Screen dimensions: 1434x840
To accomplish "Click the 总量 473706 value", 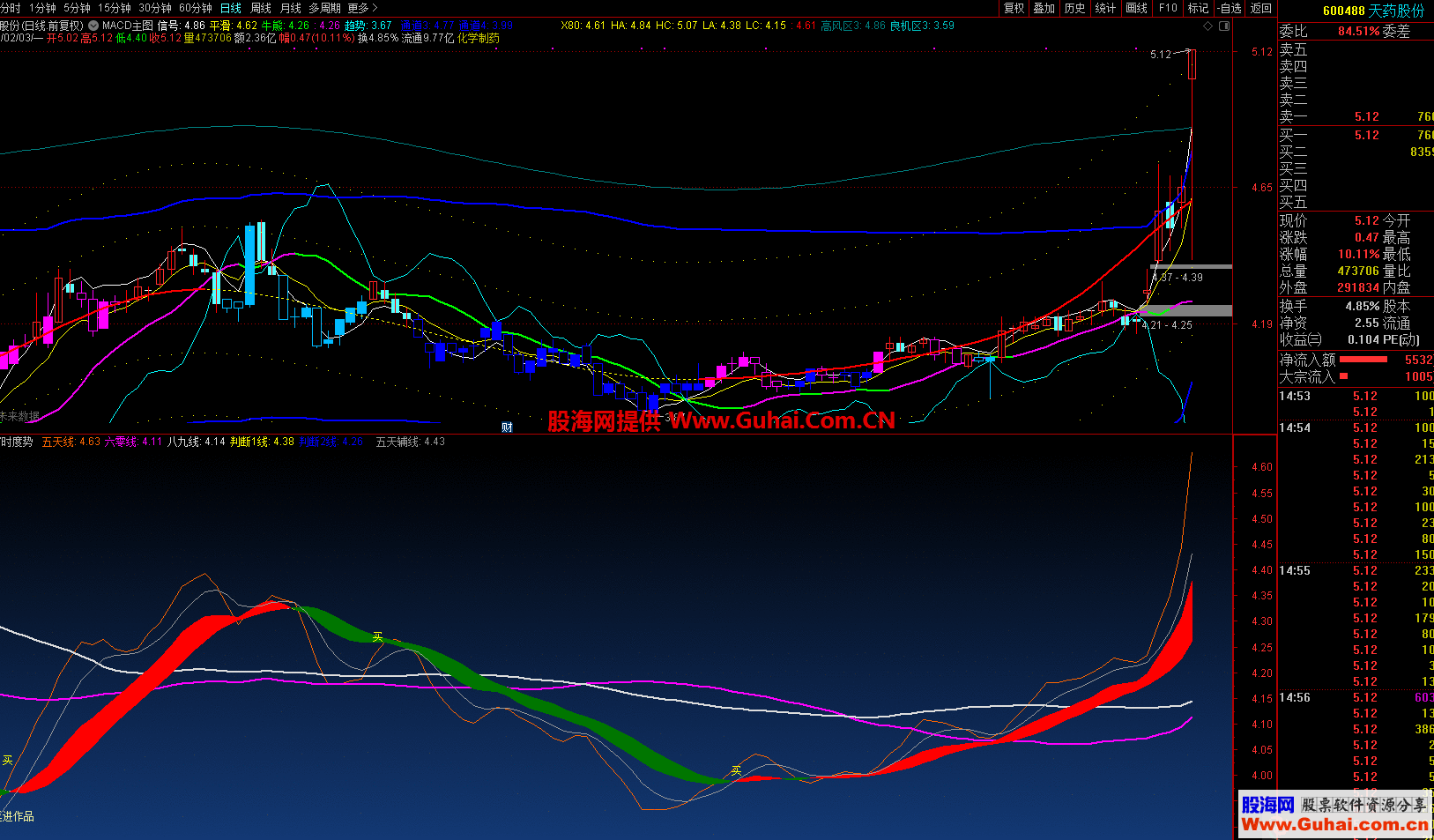I will pos(1357,271).
